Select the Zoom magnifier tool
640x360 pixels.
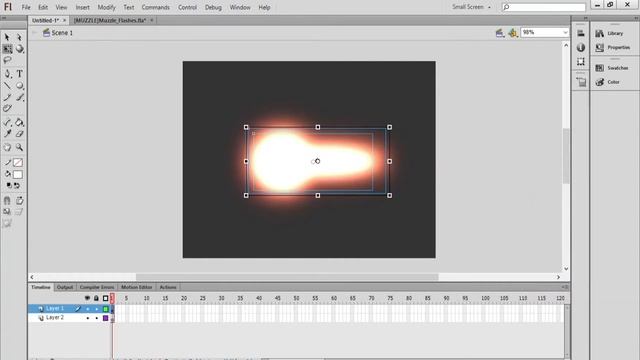20,147
